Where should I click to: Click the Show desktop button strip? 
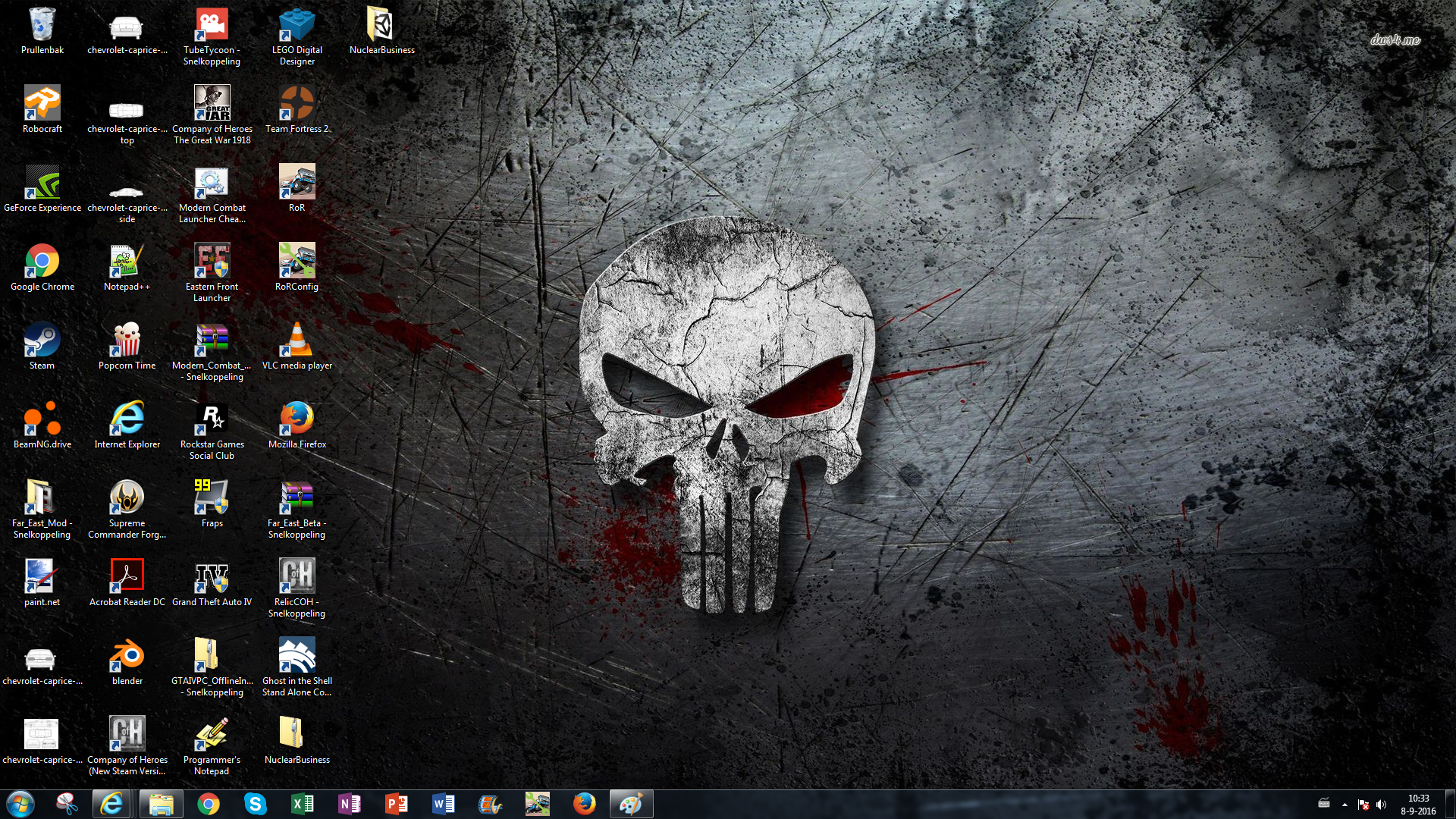click(1451, 804)
